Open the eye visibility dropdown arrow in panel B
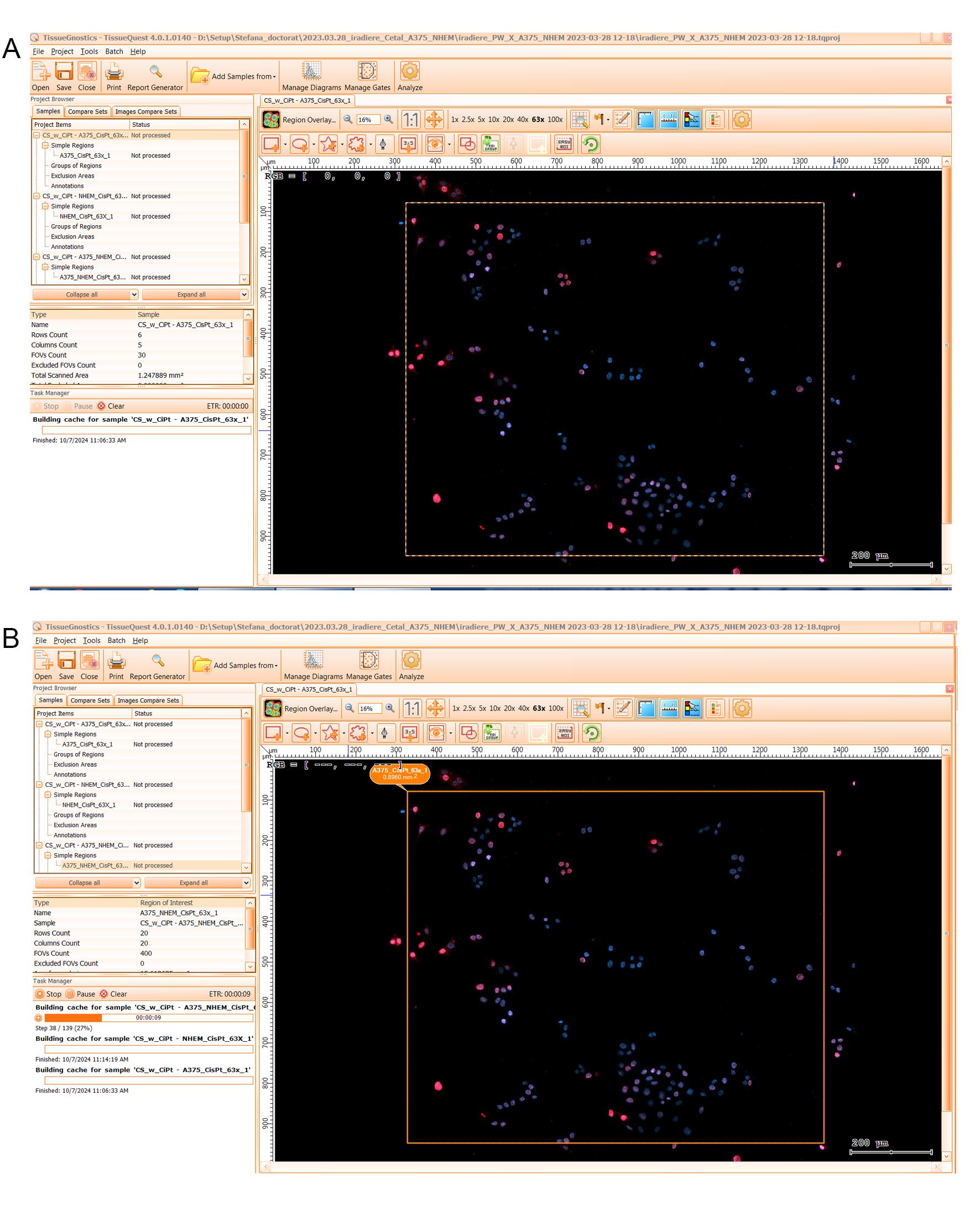Screen dimensions: 980x1209 pyautogui.click(x=451, y=734)
